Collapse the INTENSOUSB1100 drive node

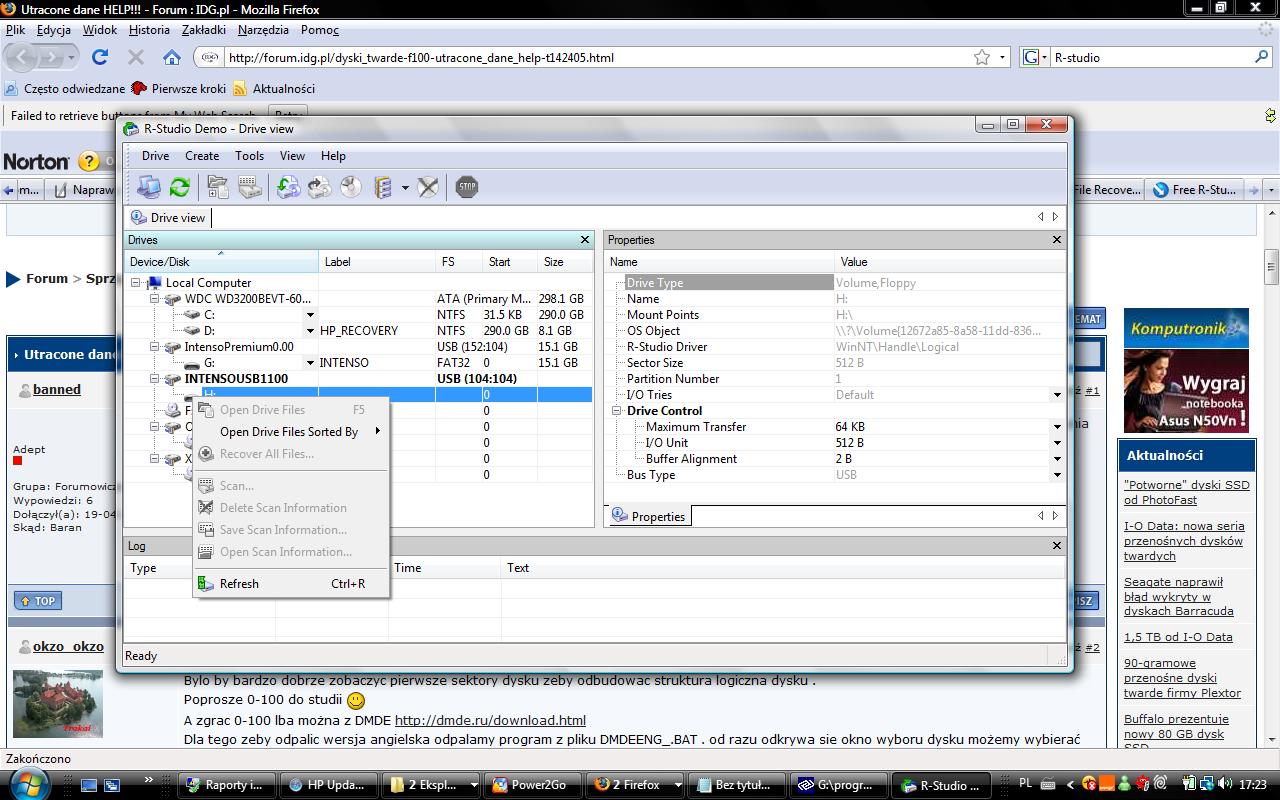(155, 379)
